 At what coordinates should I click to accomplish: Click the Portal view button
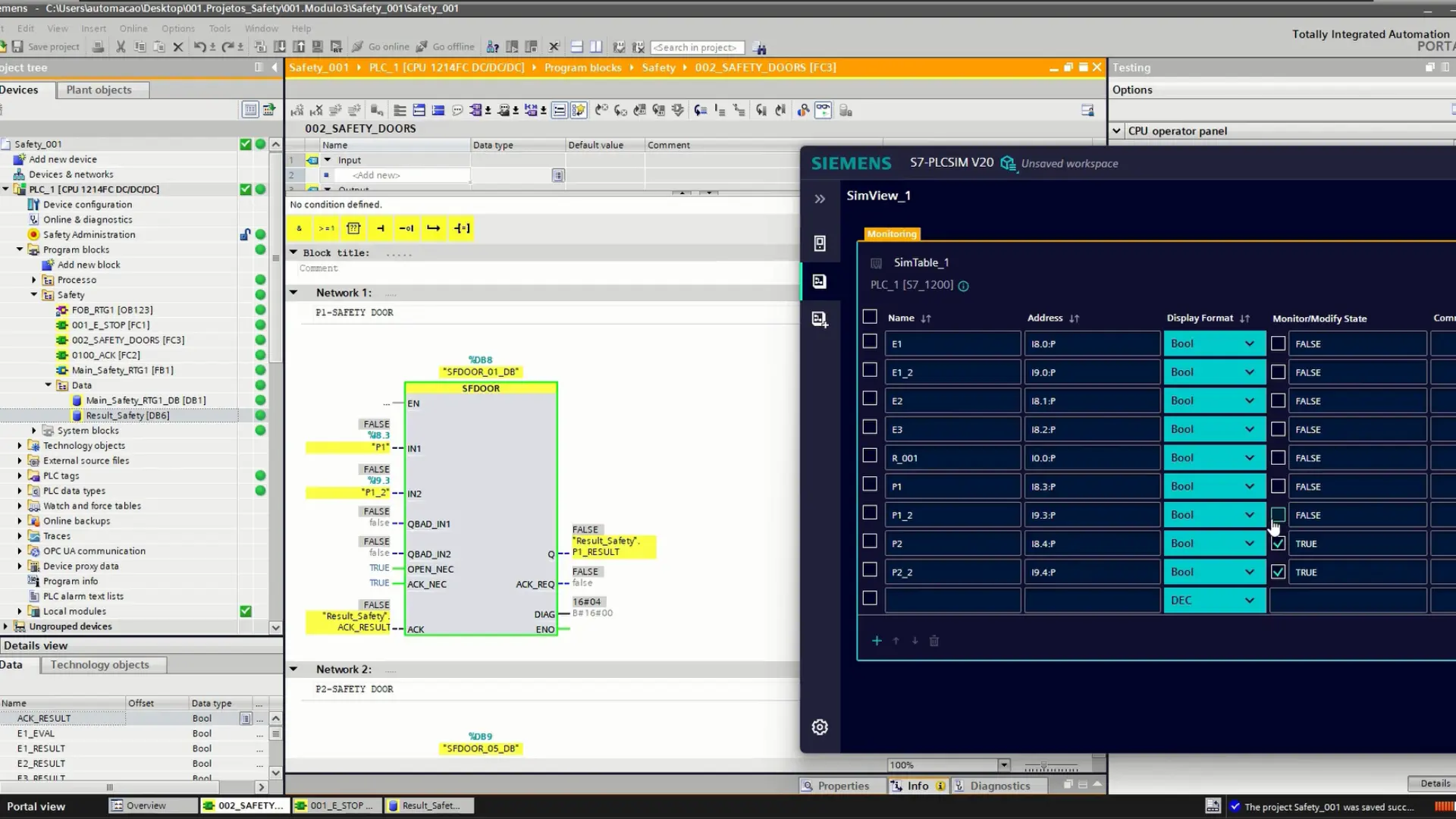point(36,806)
